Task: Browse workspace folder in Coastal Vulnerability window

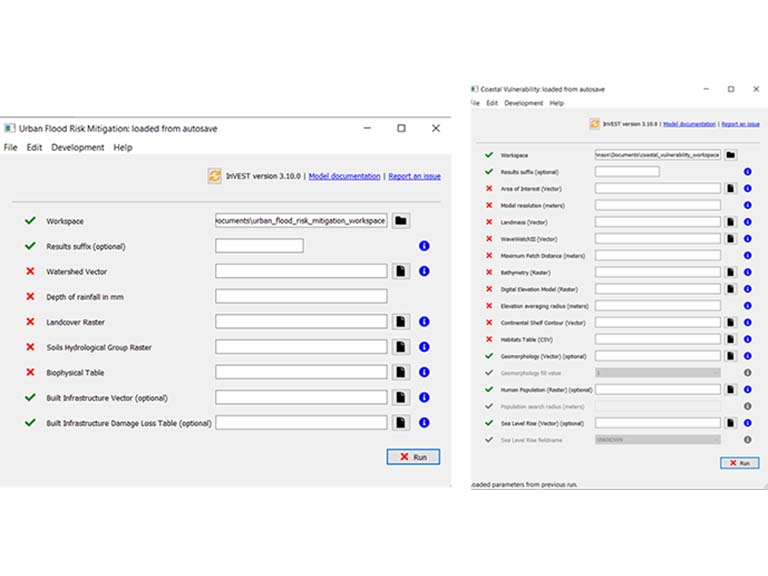Action: point(730,155)
